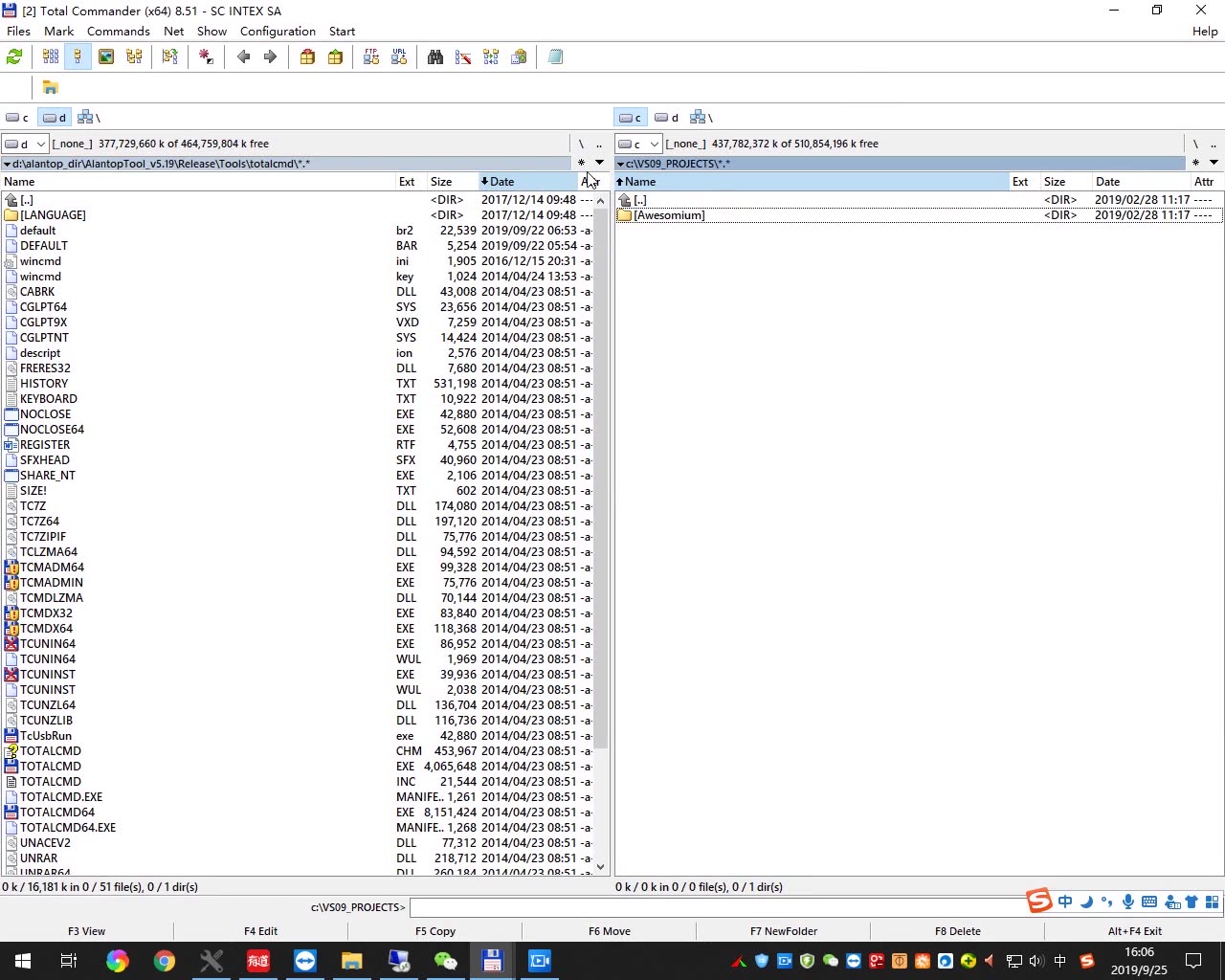Open Synchronize directories toolbar icon
The image size is (1225, 980).
tap(491, 57)
